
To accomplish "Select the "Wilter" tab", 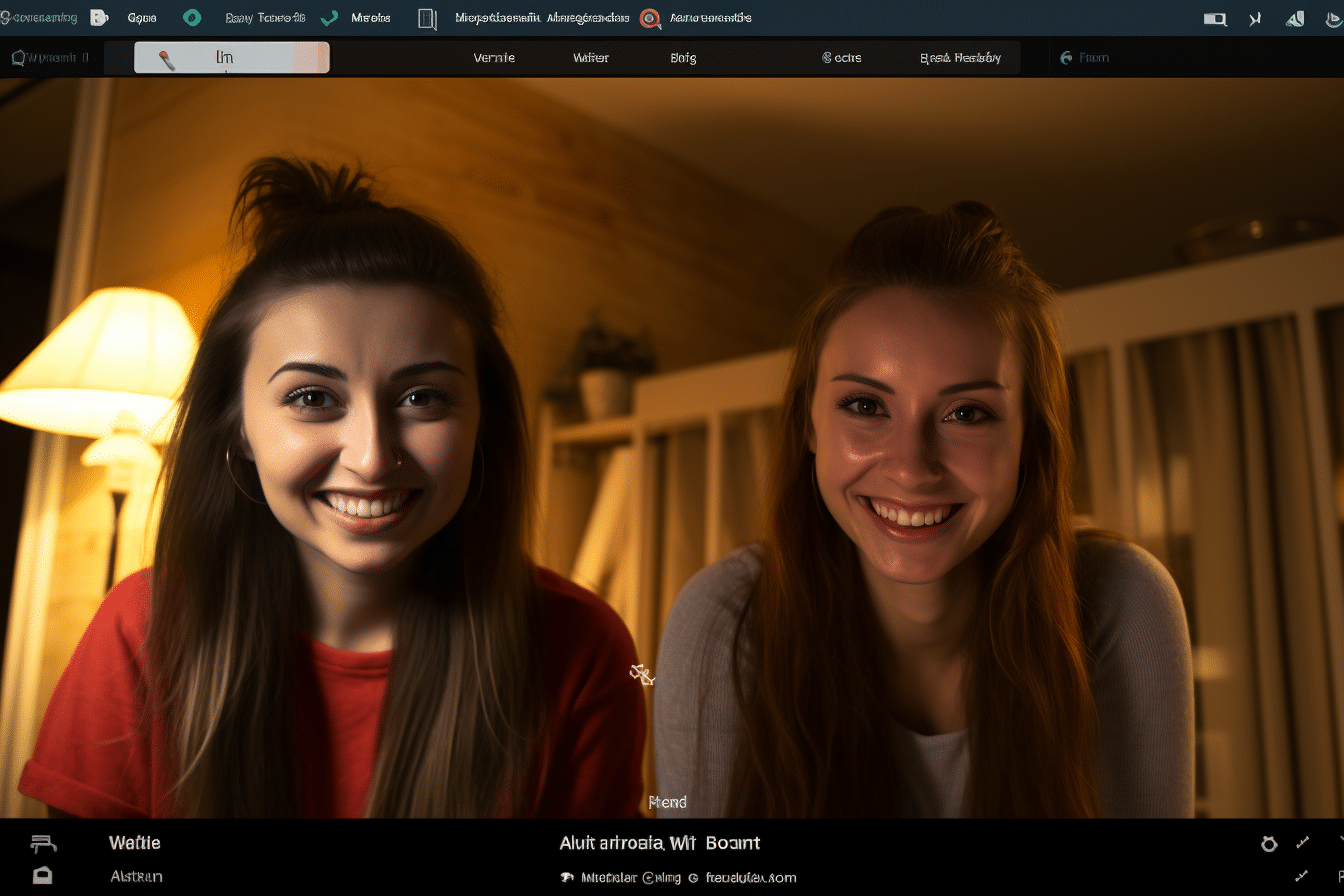I will click(x=591, y=58).
